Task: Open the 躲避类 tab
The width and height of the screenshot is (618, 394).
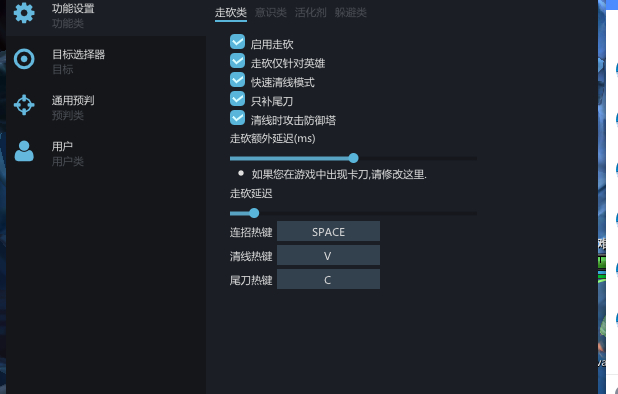Action: pos(351,13)
